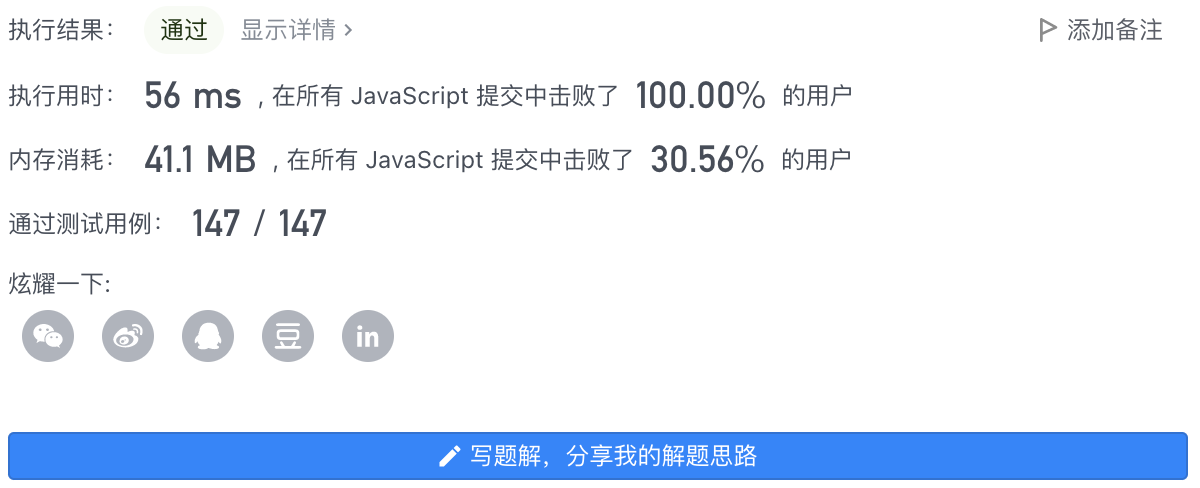Click the 炫耀一下 label
Image resolution: width=1200 pixels, height=488 pixels.
coord(60,284)
